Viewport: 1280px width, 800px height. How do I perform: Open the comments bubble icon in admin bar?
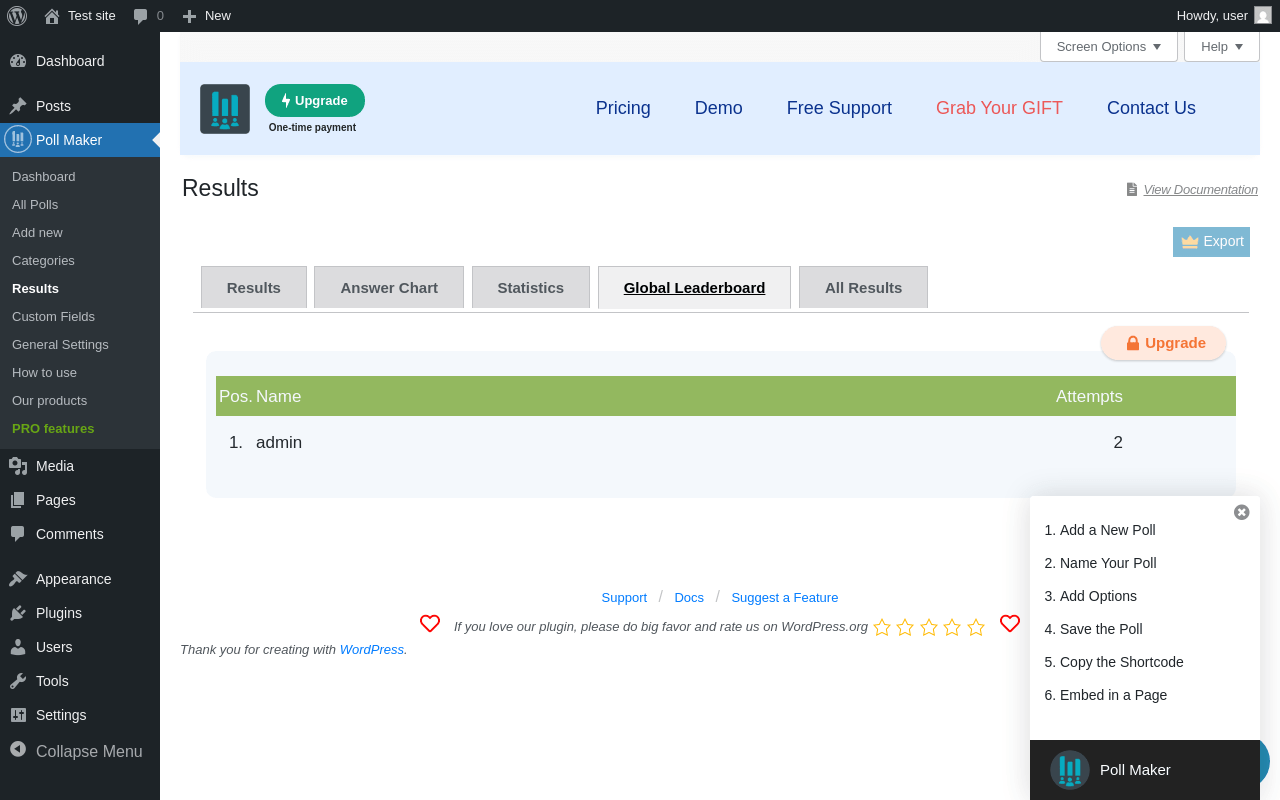click(x=141, y=16)
